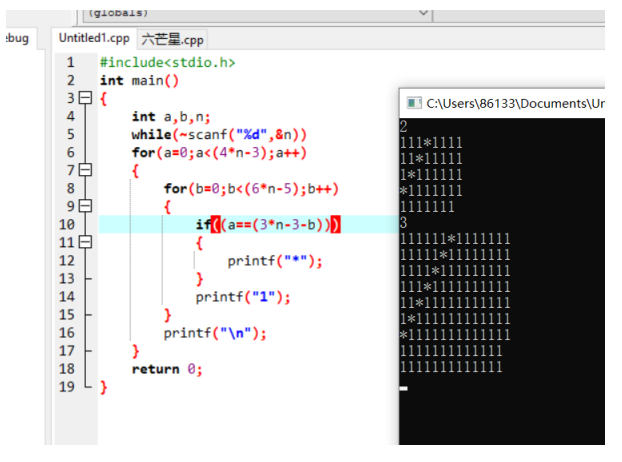This screenshot has width=622, height=462.
Task: Click the printf("1"); statement
Action: 243,297
